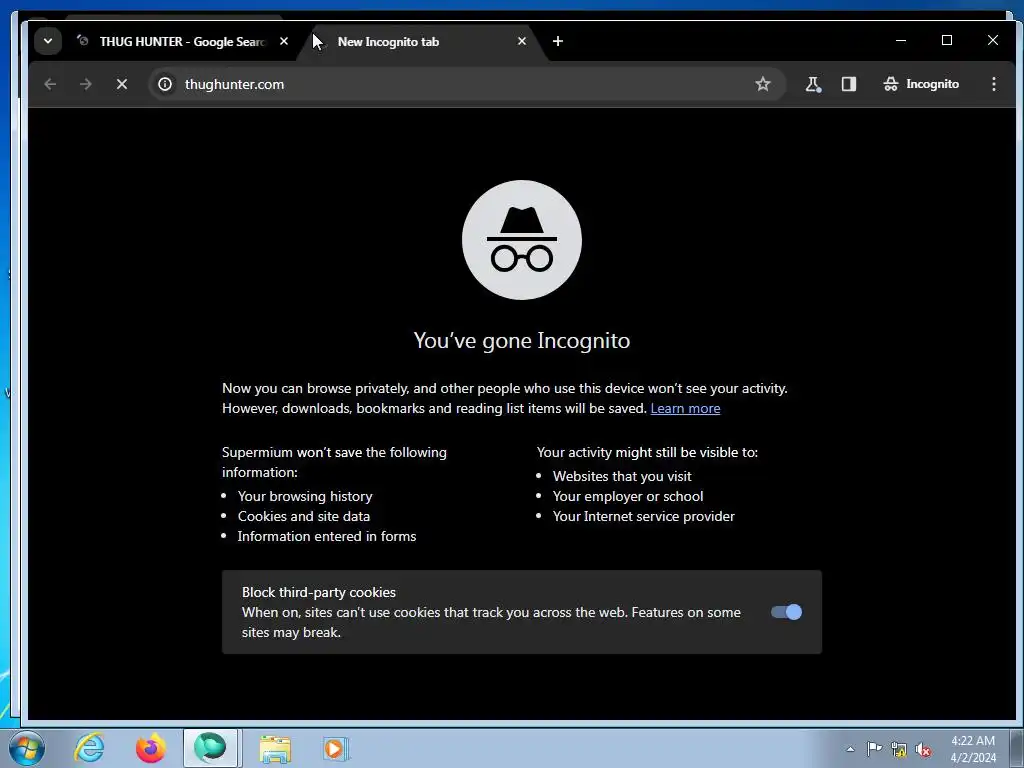Open Windows Explorer folder on taskbar

pyautogui.click(x=275, y=748)
